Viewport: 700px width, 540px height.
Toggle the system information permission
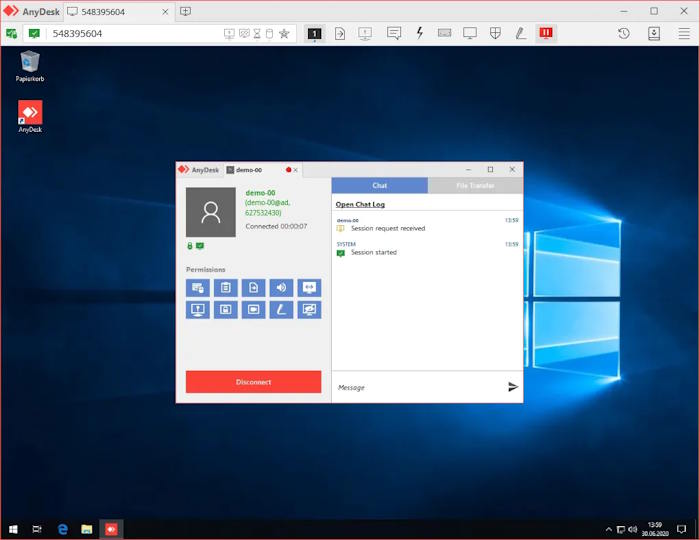click(198, 309)
